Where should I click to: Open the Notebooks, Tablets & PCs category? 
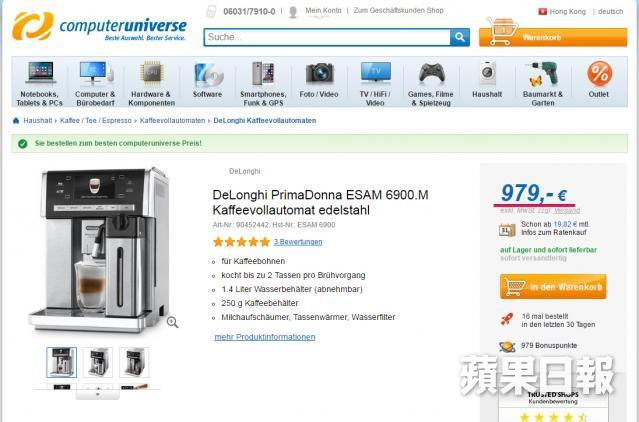pyautogui.click(x=40, y=84)
